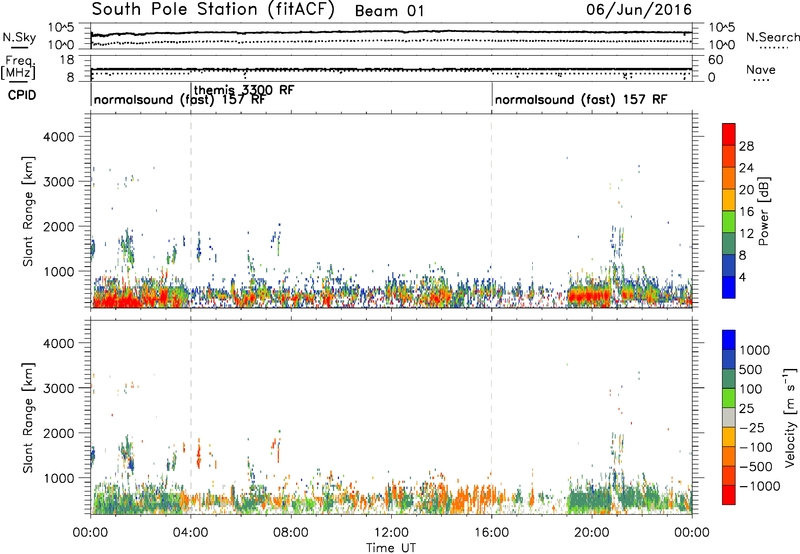Click the '12' tick on Power color bar

pyautogui.click(x=746, y=234)
